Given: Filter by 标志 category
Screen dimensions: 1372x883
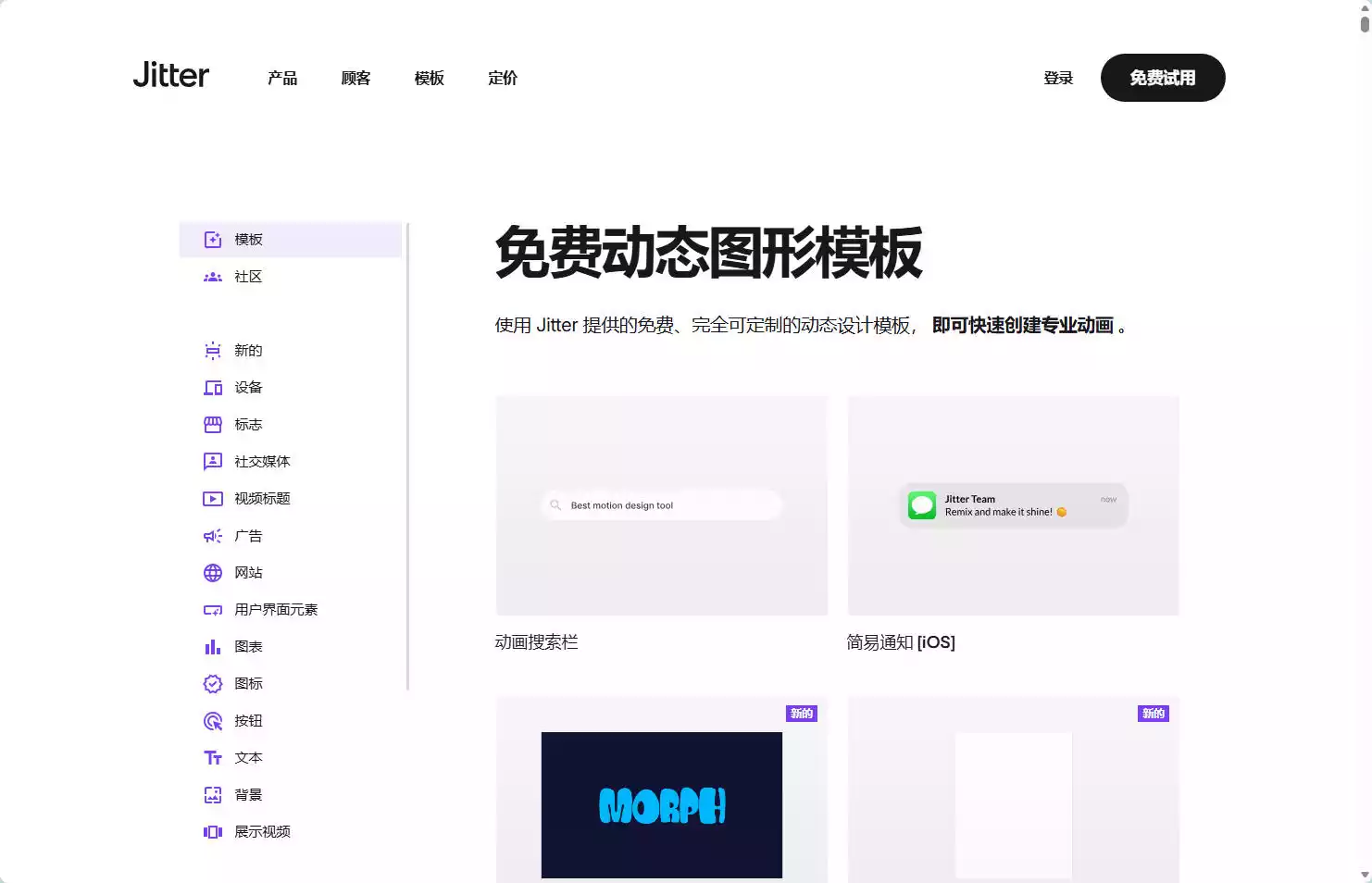Looking at the screenshot, I should click(291, 425).
